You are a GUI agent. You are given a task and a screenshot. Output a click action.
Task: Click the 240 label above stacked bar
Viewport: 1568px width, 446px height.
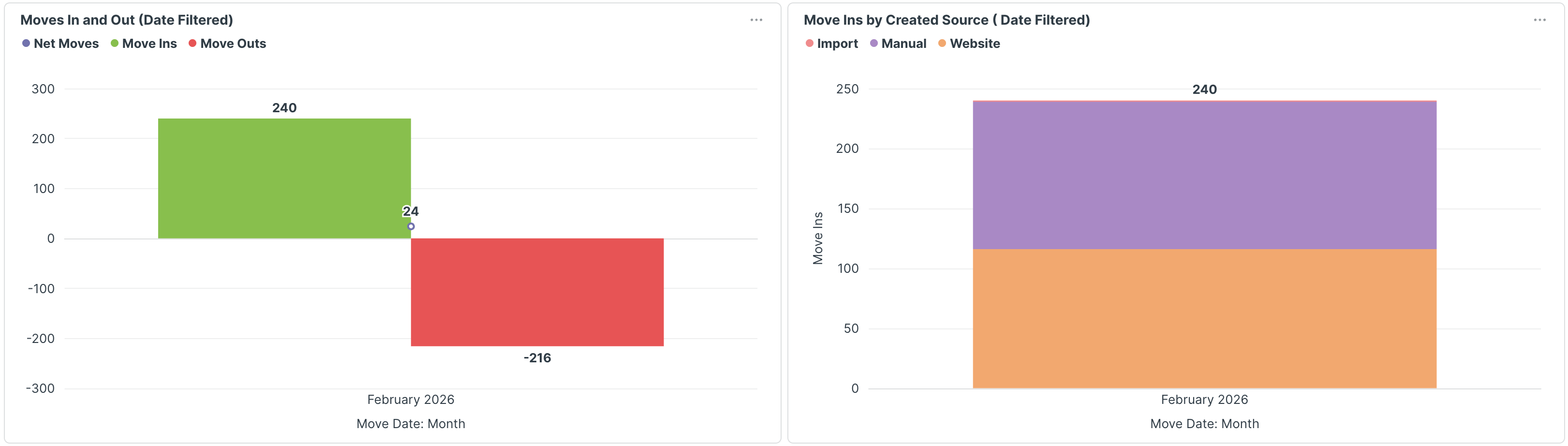1204,89
